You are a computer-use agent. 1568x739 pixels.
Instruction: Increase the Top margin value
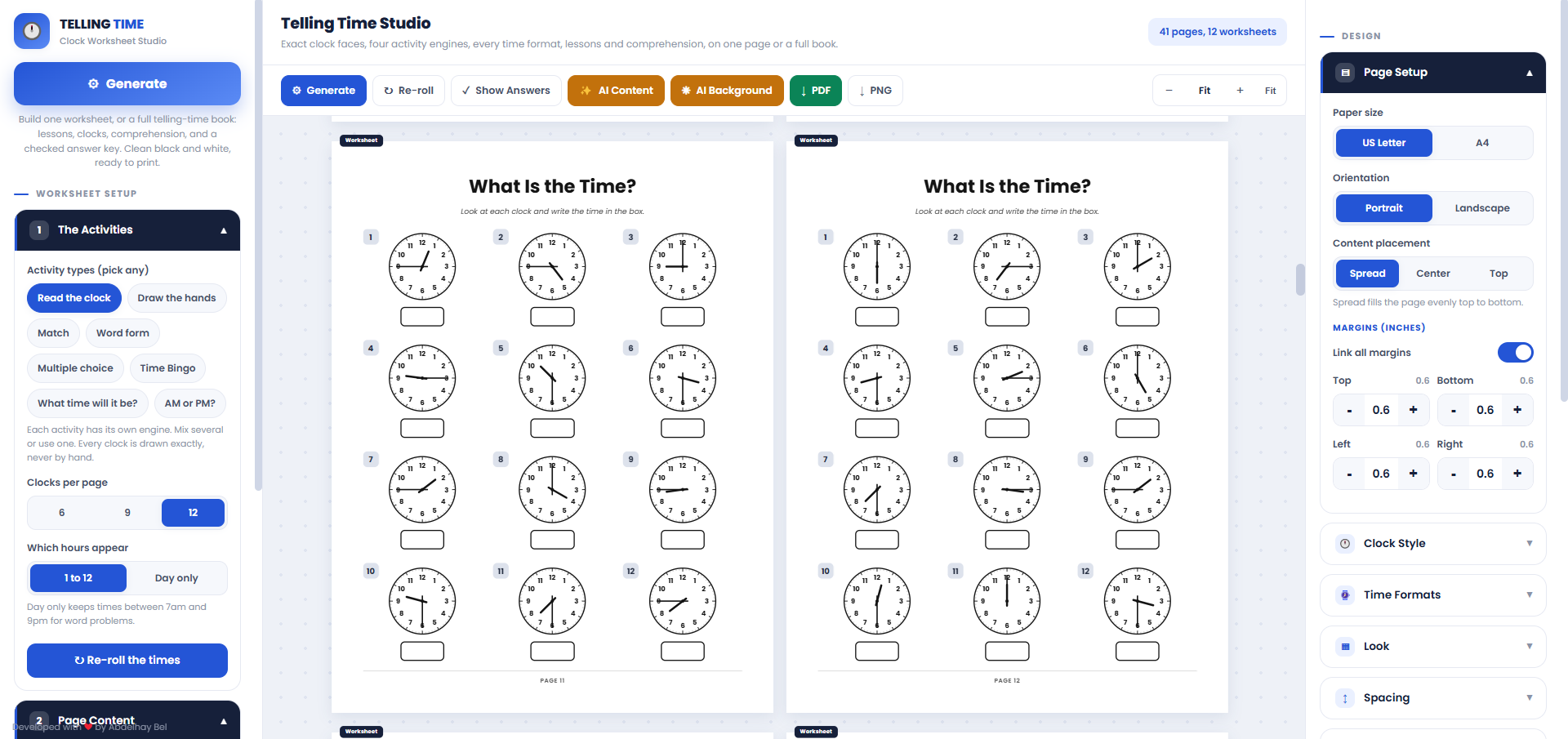tap(1413, 410)
